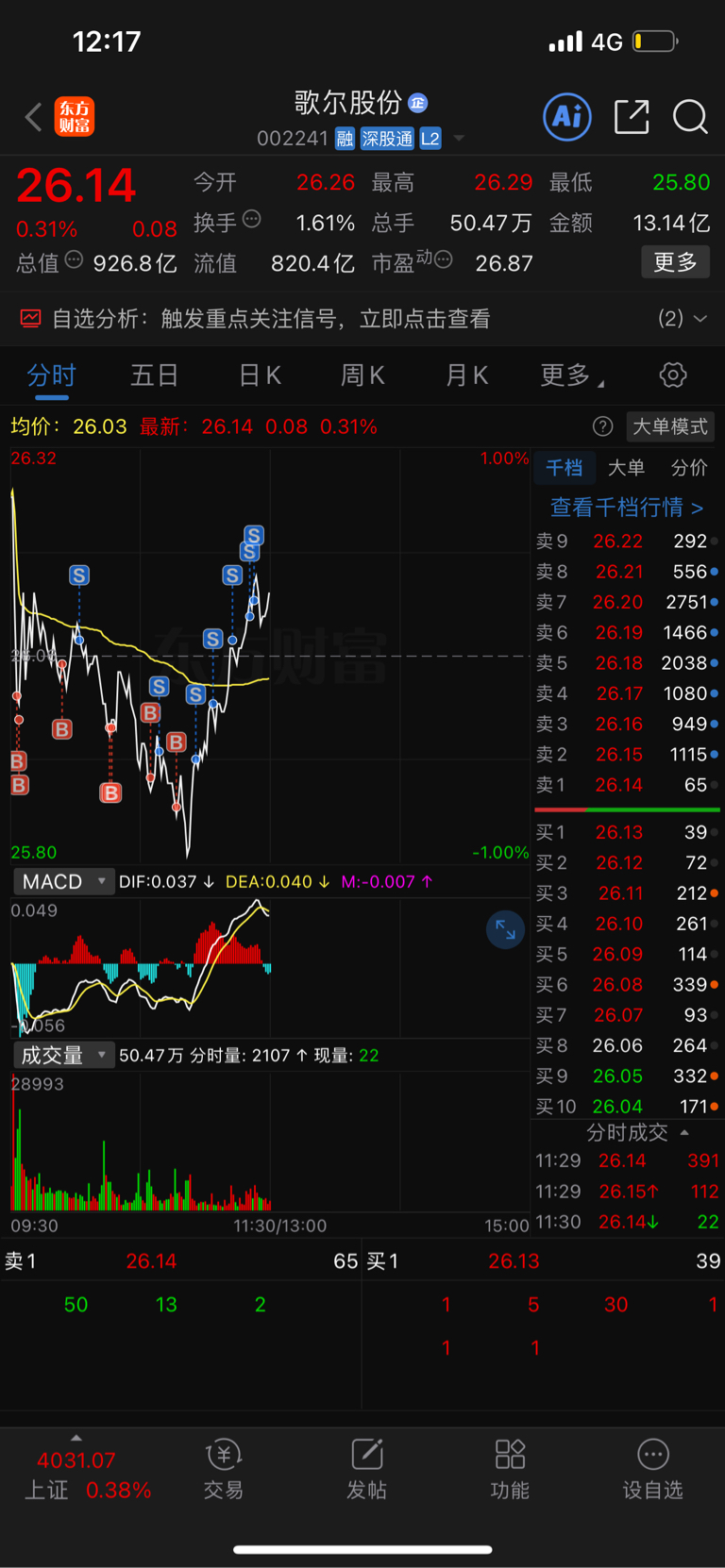Select 分价 price distribution tab
Viewport: 725px width, 1568px height.
(689, 468)
